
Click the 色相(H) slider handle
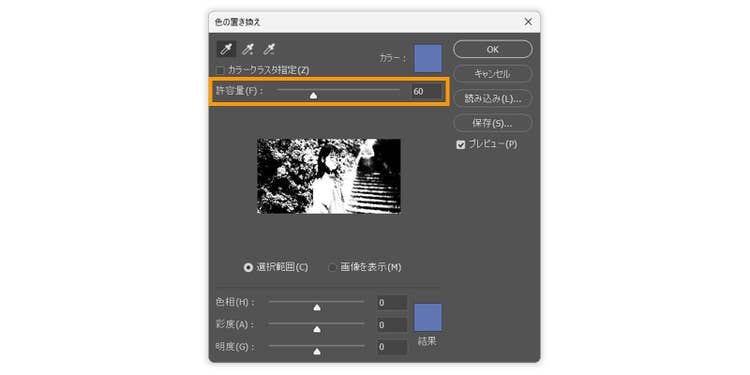[317, 308]
